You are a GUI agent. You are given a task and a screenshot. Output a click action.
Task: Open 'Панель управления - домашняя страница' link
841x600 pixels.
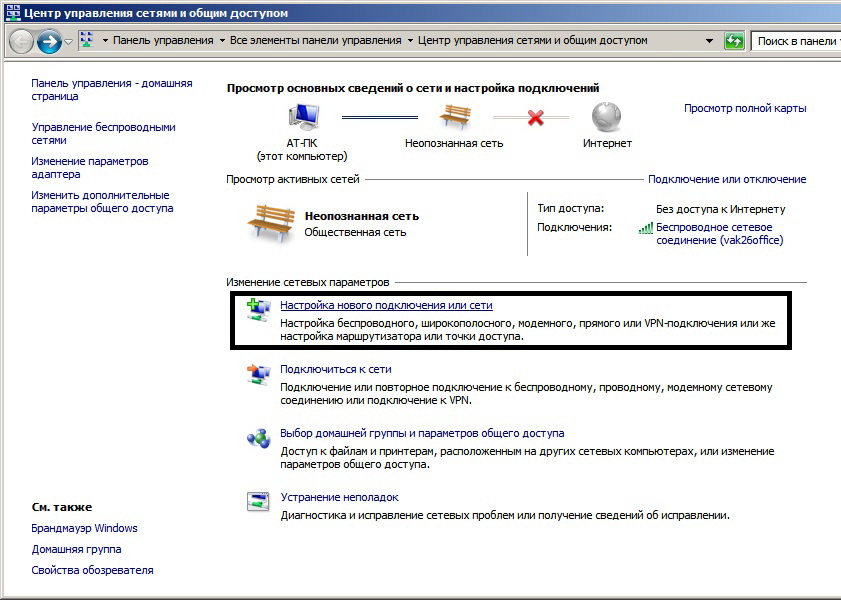pos(112,90)
